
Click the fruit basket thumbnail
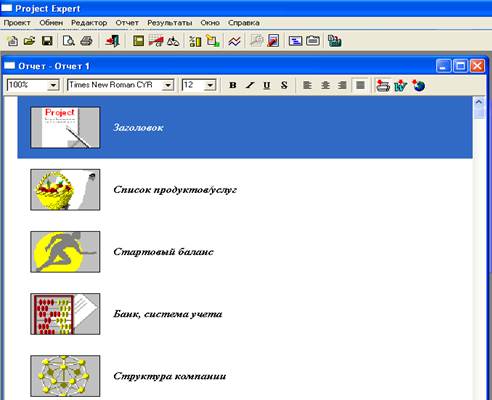(65, 190)
